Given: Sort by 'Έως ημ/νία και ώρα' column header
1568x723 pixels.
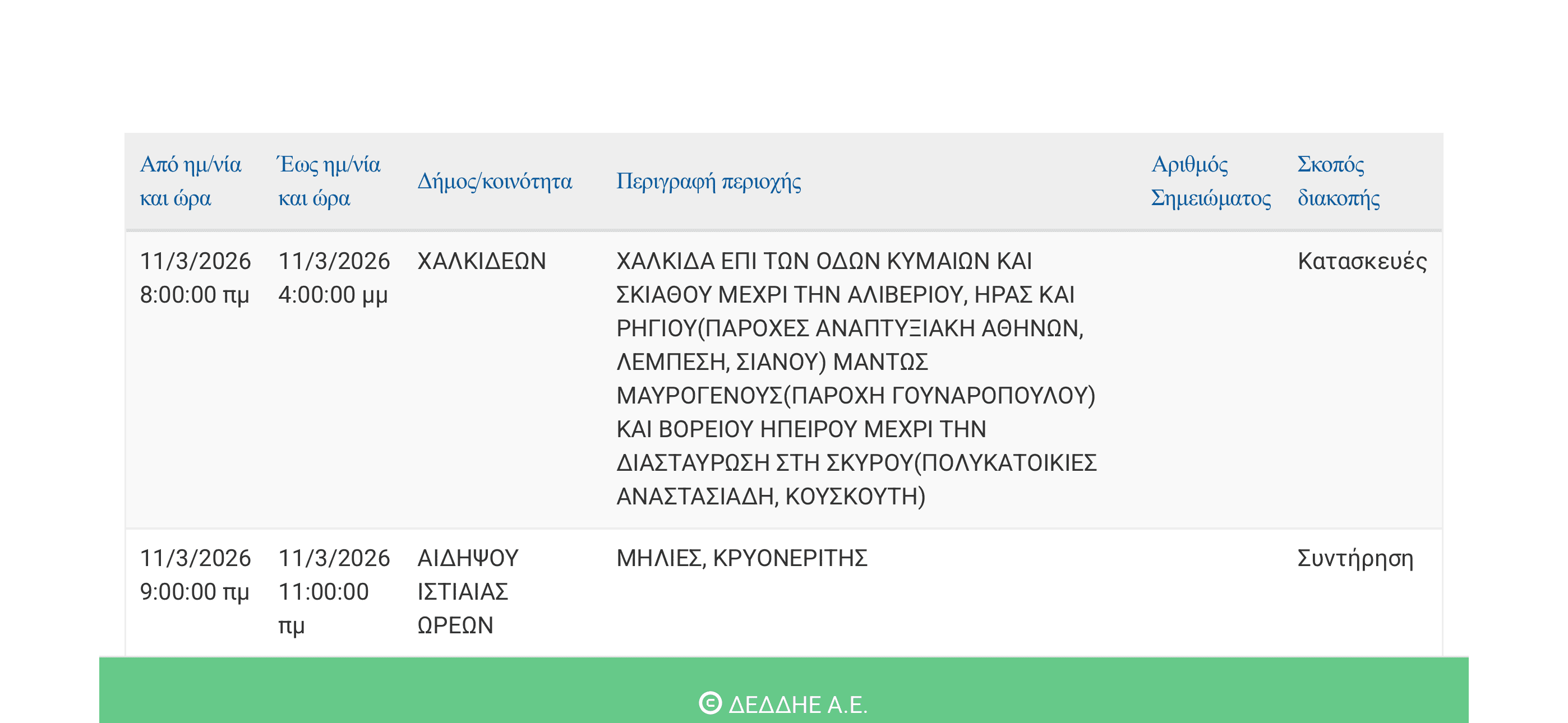Looking at the screenshot, I should click(x=329, y=180).
